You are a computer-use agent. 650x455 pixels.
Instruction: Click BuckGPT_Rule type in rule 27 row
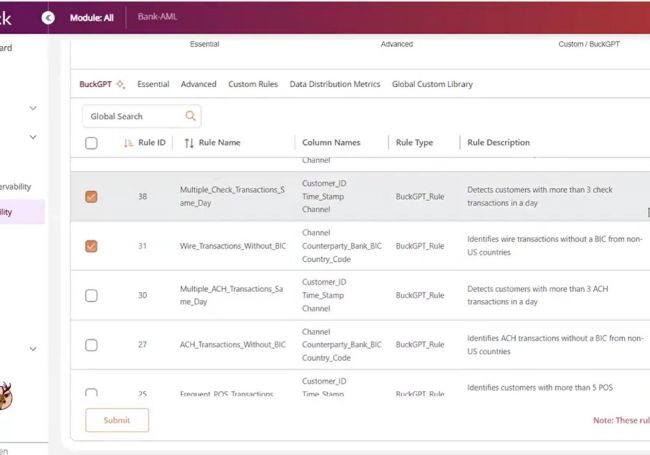(x=420, y=345)
